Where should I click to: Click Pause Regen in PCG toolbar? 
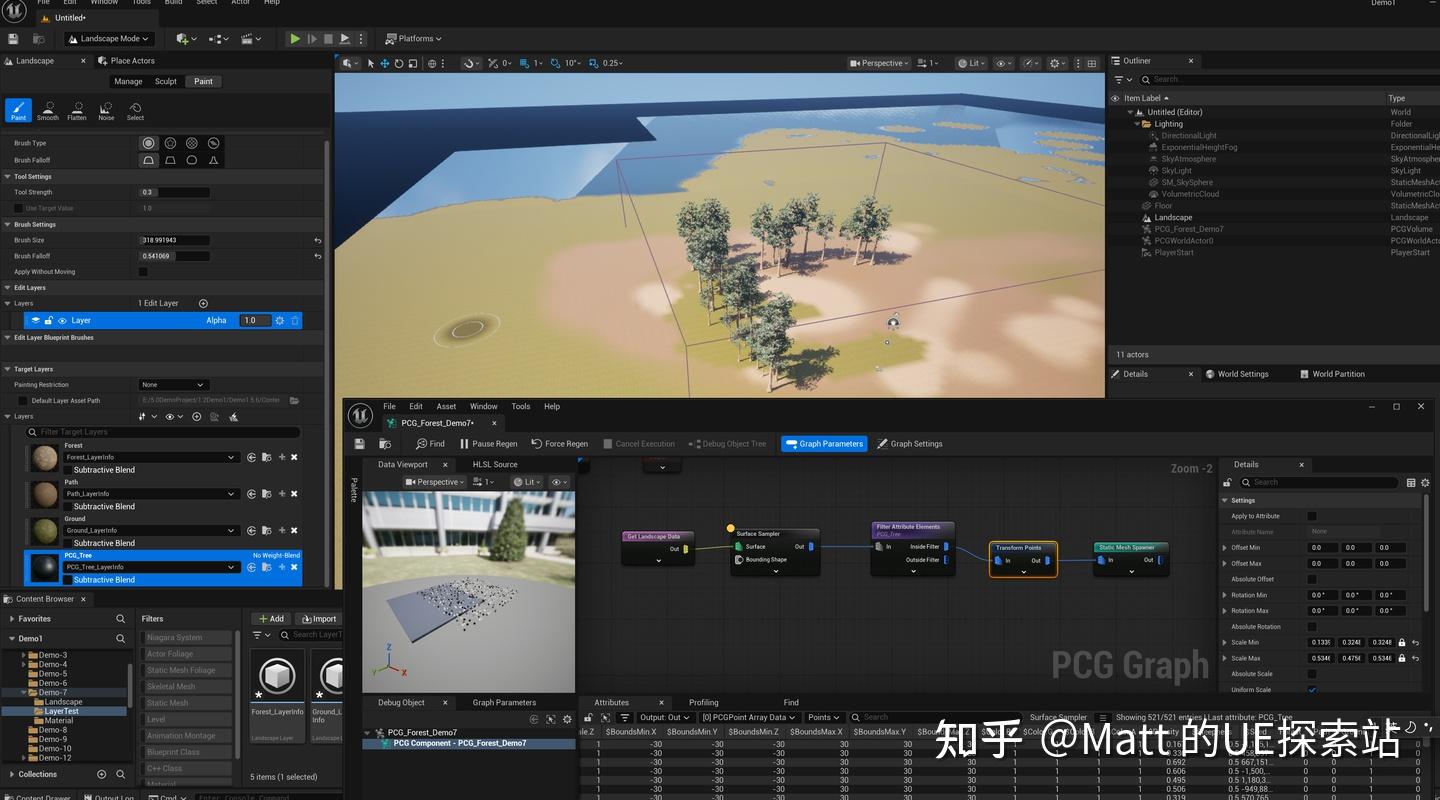click(489, 444)
